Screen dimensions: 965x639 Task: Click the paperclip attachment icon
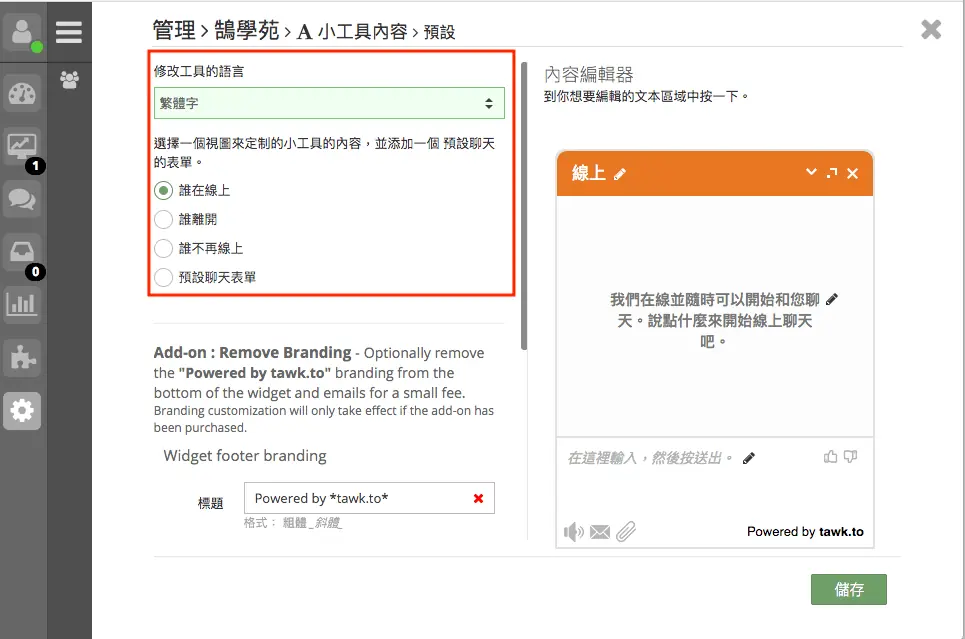click(626, 531)
